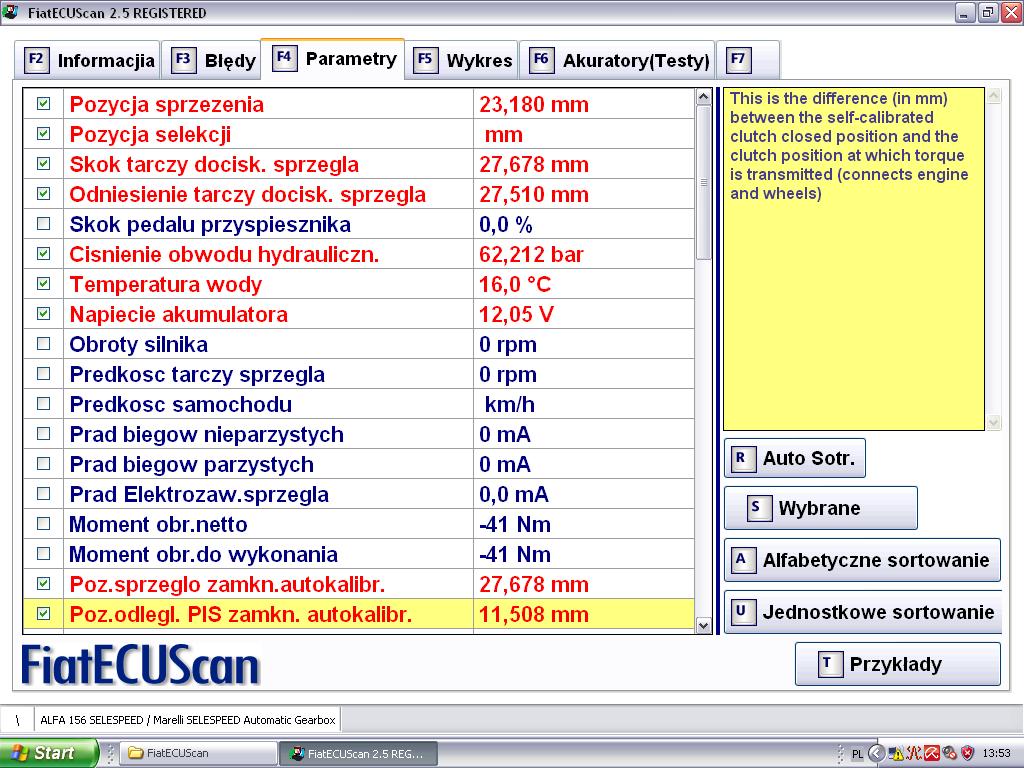Uncheck Poz.odlegl. PIS zamkn. autokalibr. checkbox

tap(43, 614)
